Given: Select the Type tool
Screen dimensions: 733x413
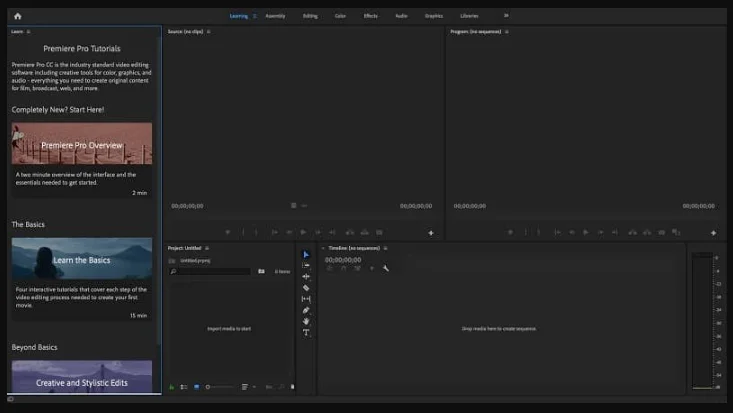Looking at the screenshot, I should tap(306, 333).
